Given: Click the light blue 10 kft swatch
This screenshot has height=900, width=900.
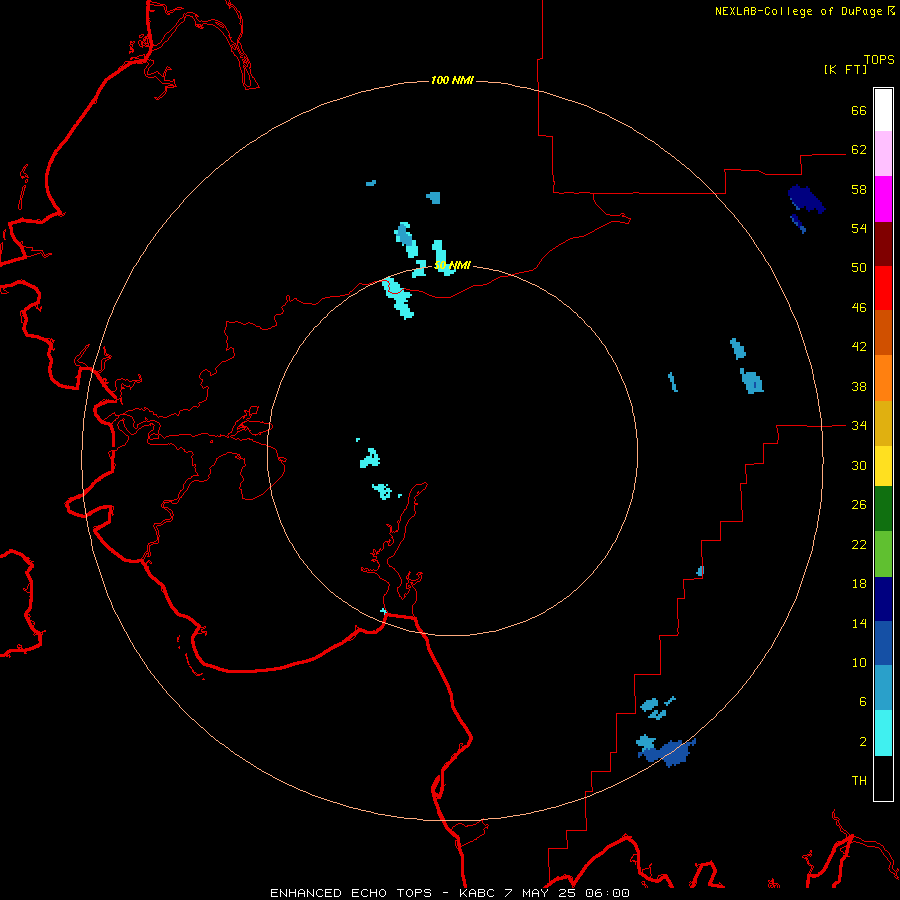Looking at the screenshot, I should pyautogui.click(x=883, y=688).
